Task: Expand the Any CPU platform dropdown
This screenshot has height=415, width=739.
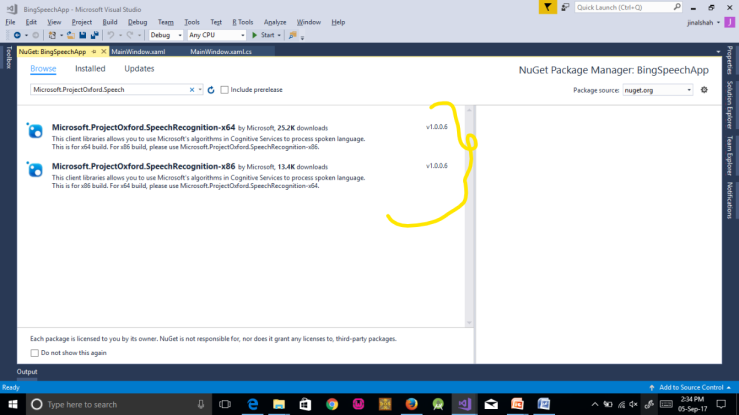Action: (x=216, y=35)
